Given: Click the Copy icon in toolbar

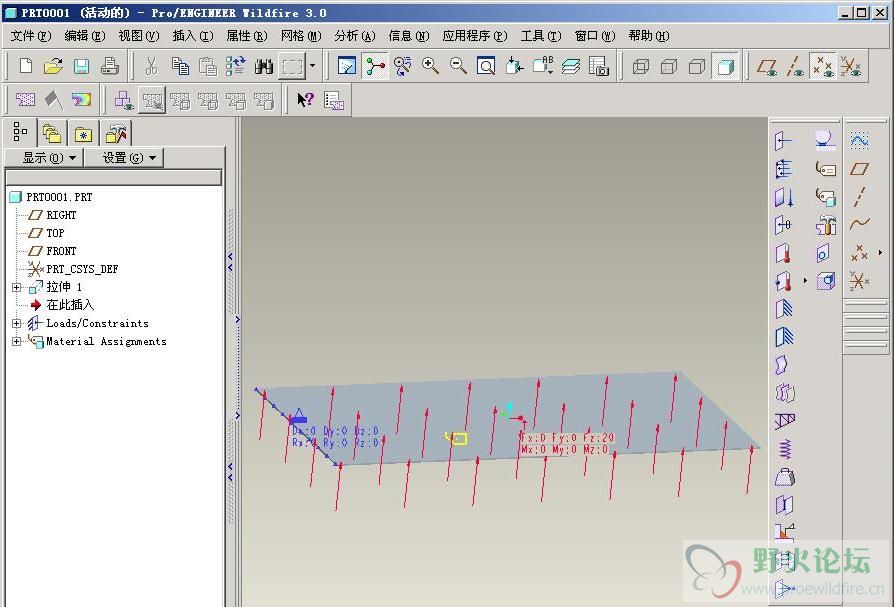Looking at the screenshot, I should click(x=180, y=66).
